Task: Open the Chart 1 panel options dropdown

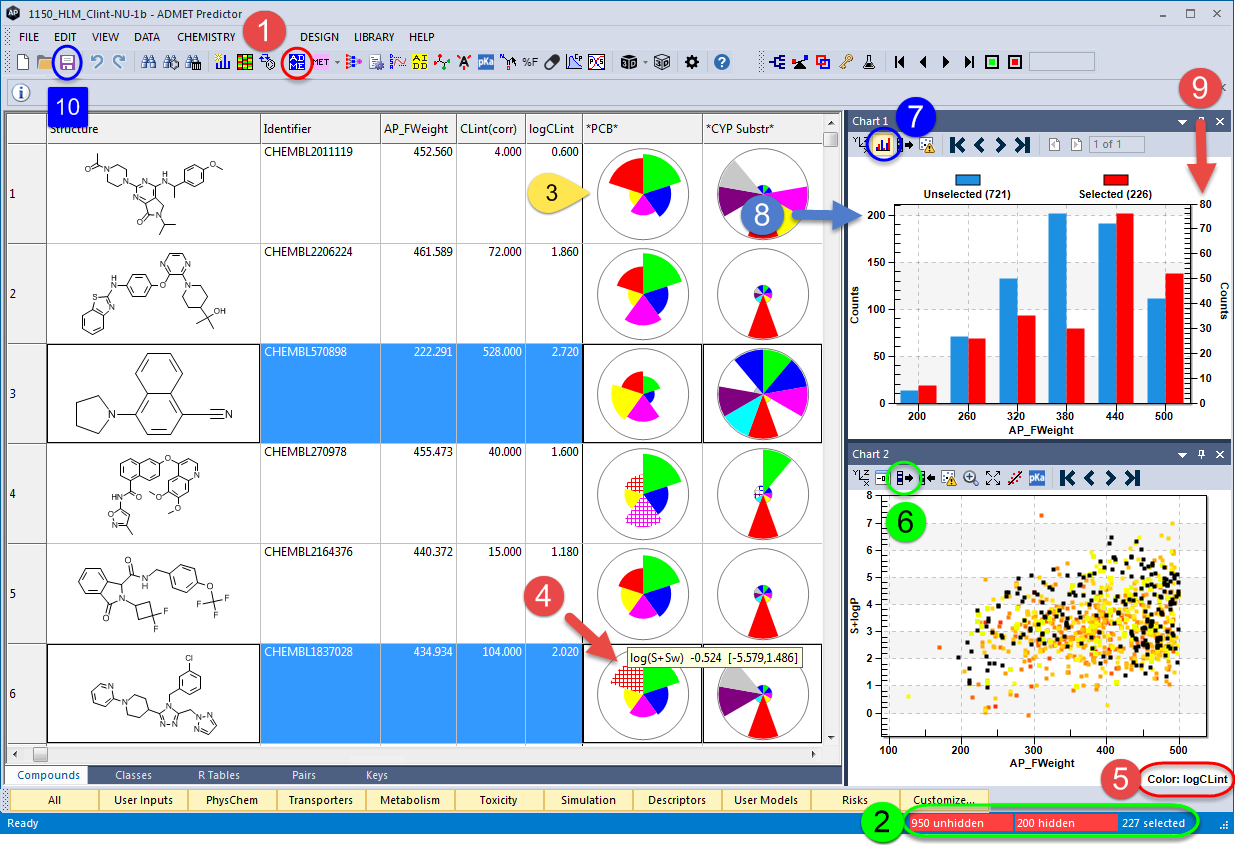Action: 1183,121
